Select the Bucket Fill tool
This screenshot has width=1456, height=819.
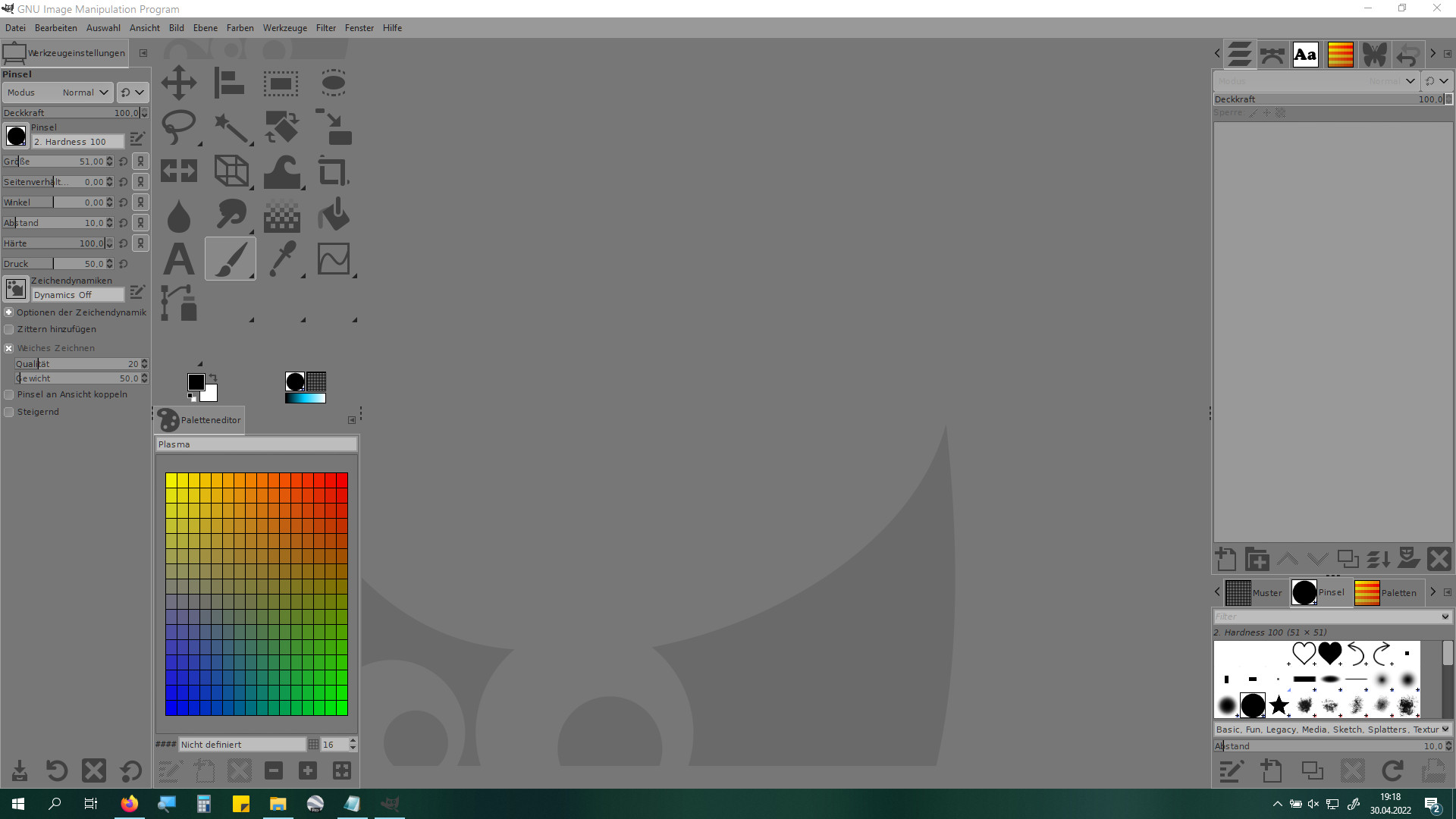[x=333, y=215]
